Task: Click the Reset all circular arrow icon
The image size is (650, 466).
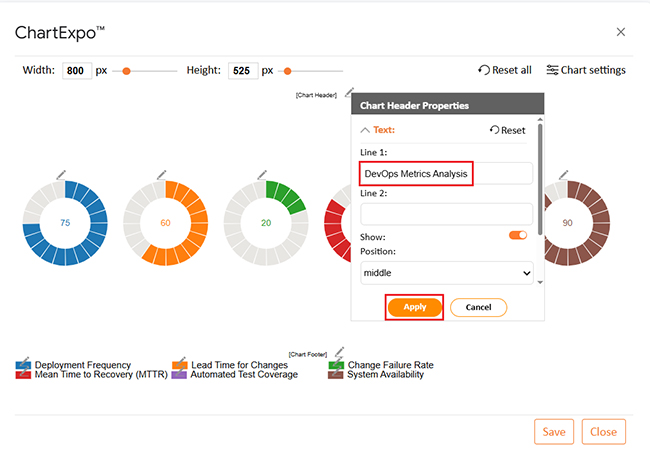Action: tap(484, 70)
